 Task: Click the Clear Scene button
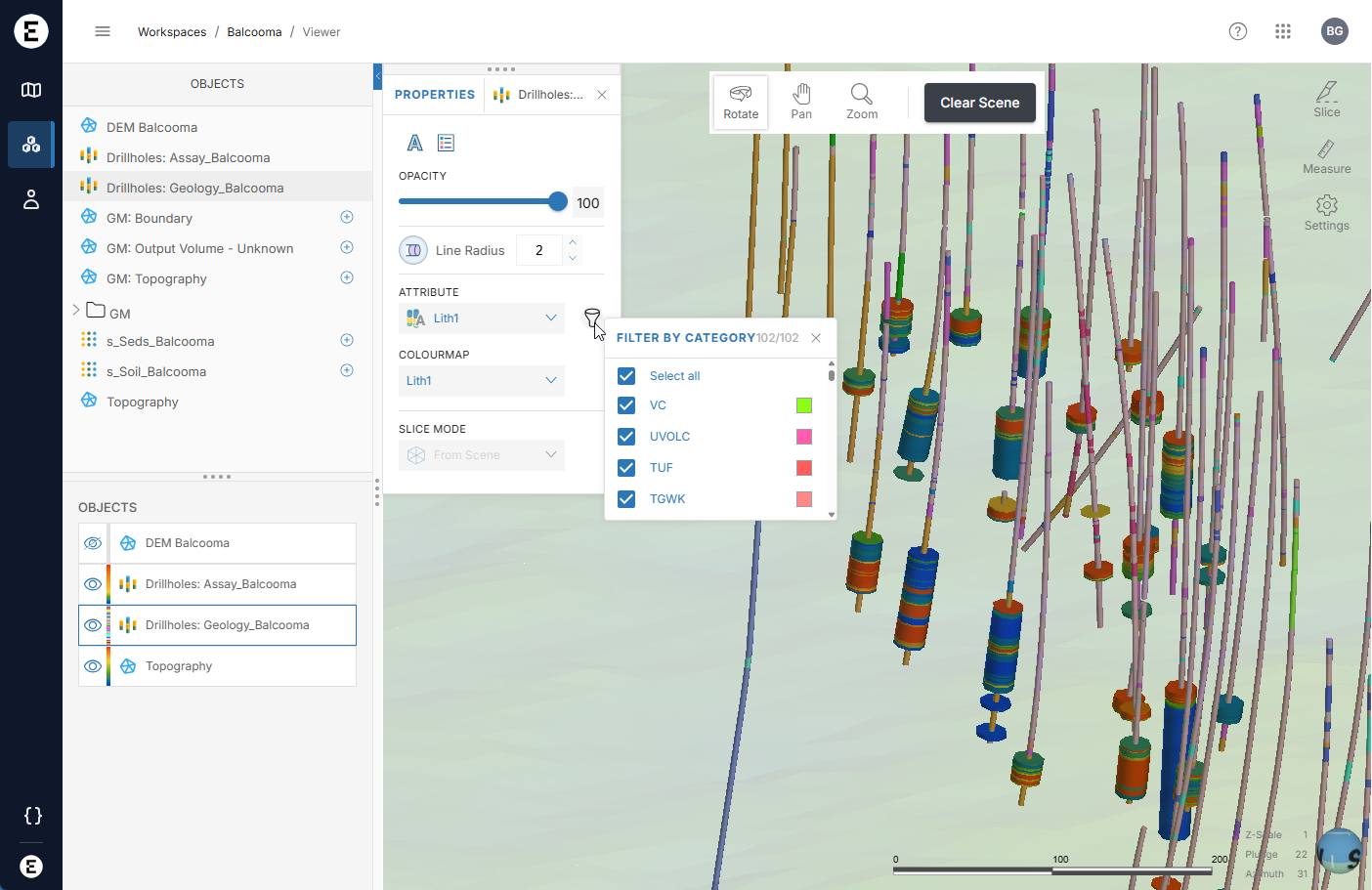[979, 103]
